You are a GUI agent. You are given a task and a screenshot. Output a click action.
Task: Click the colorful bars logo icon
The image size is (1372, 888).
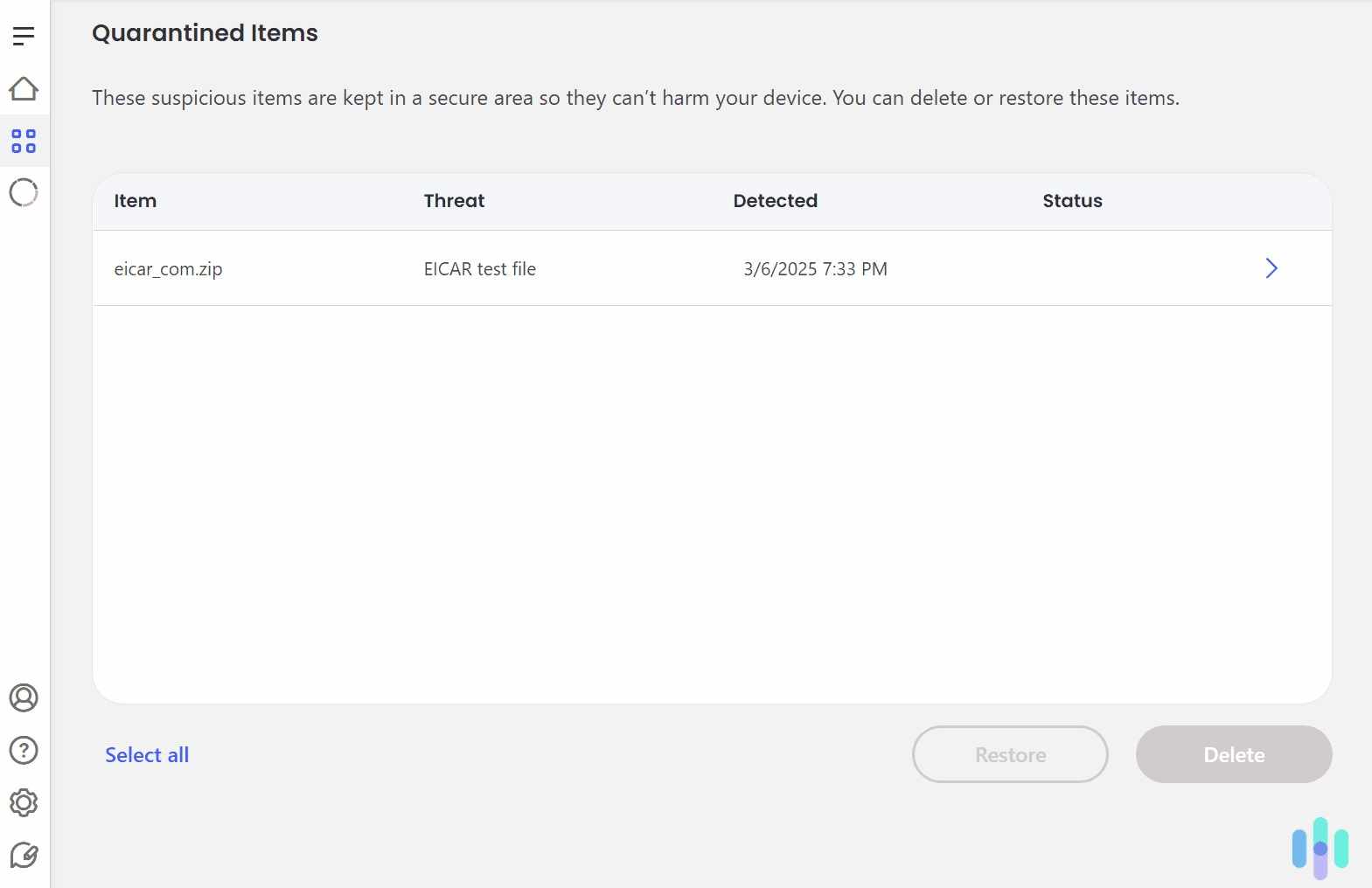(x=1320, y=848)
